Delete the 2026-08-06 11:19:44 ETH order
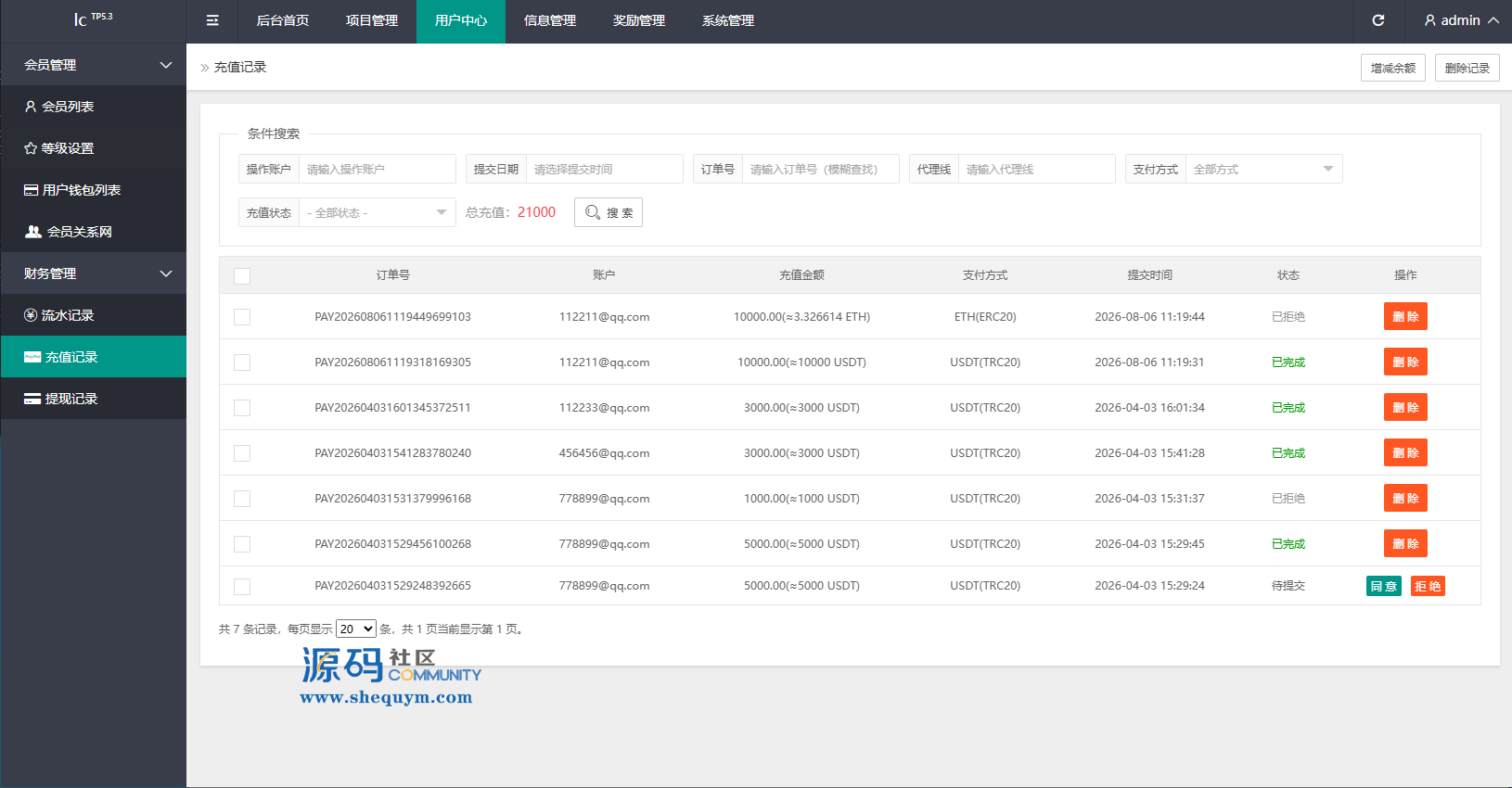 (x=1405, y=316)
